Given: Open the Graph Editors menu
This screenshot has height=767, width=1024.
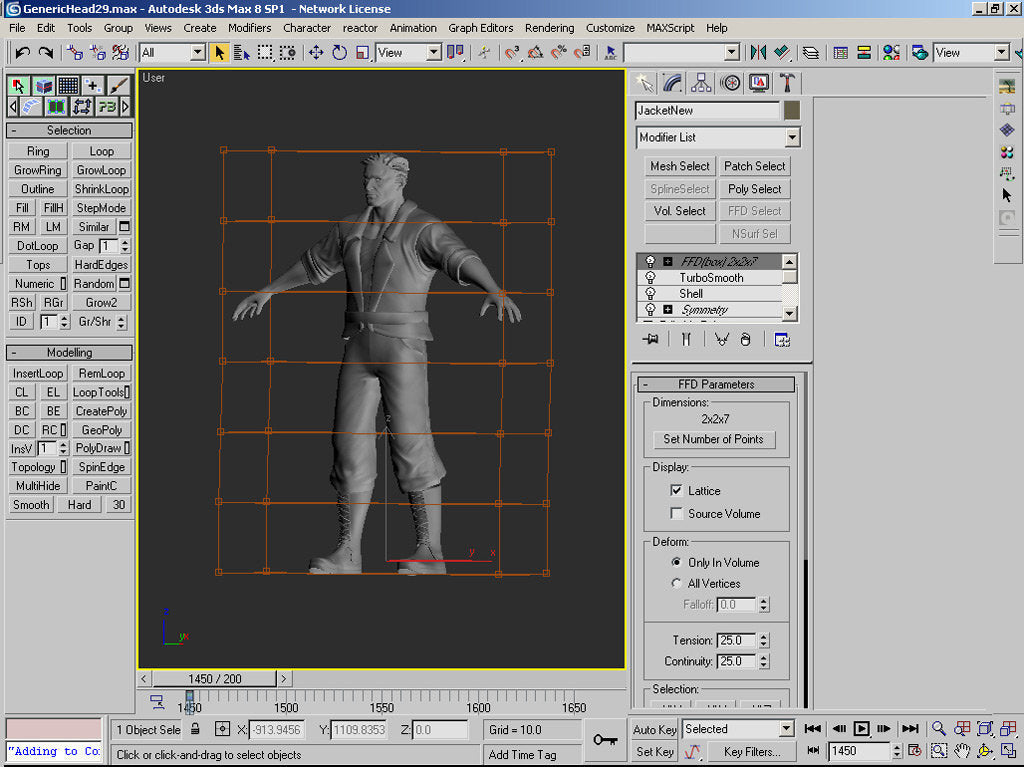Looking at the screenshot, I should click(480, 28).
